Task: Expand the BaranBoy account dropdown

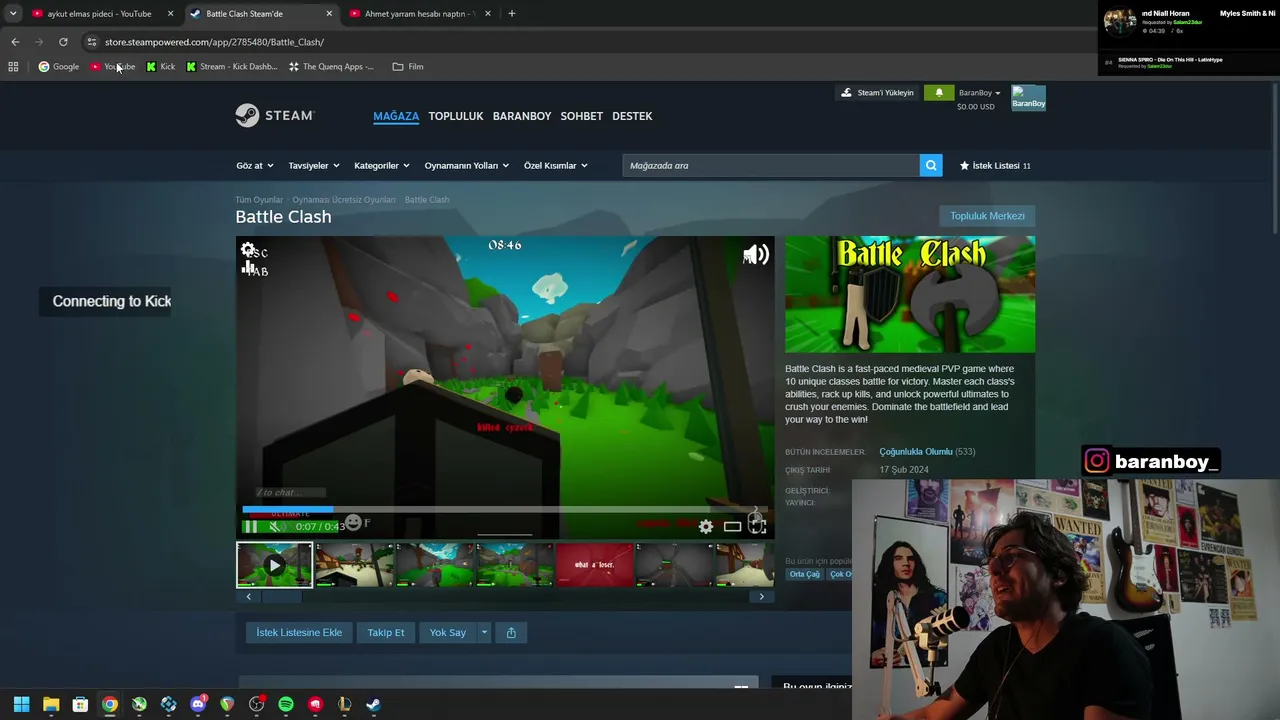Action: 980,93
